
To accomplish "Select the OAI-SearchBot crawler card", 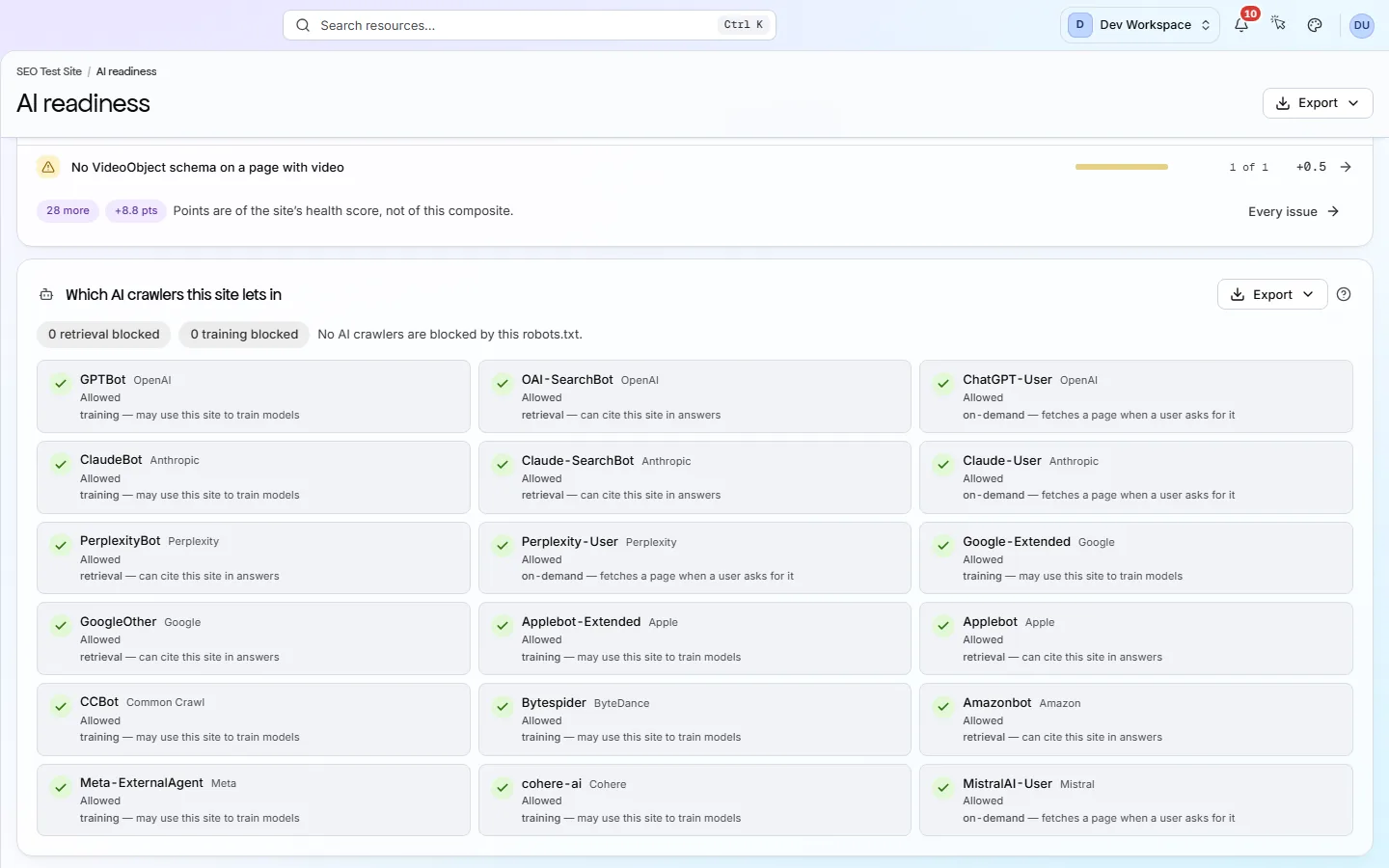I will click(x=694, y=396).
